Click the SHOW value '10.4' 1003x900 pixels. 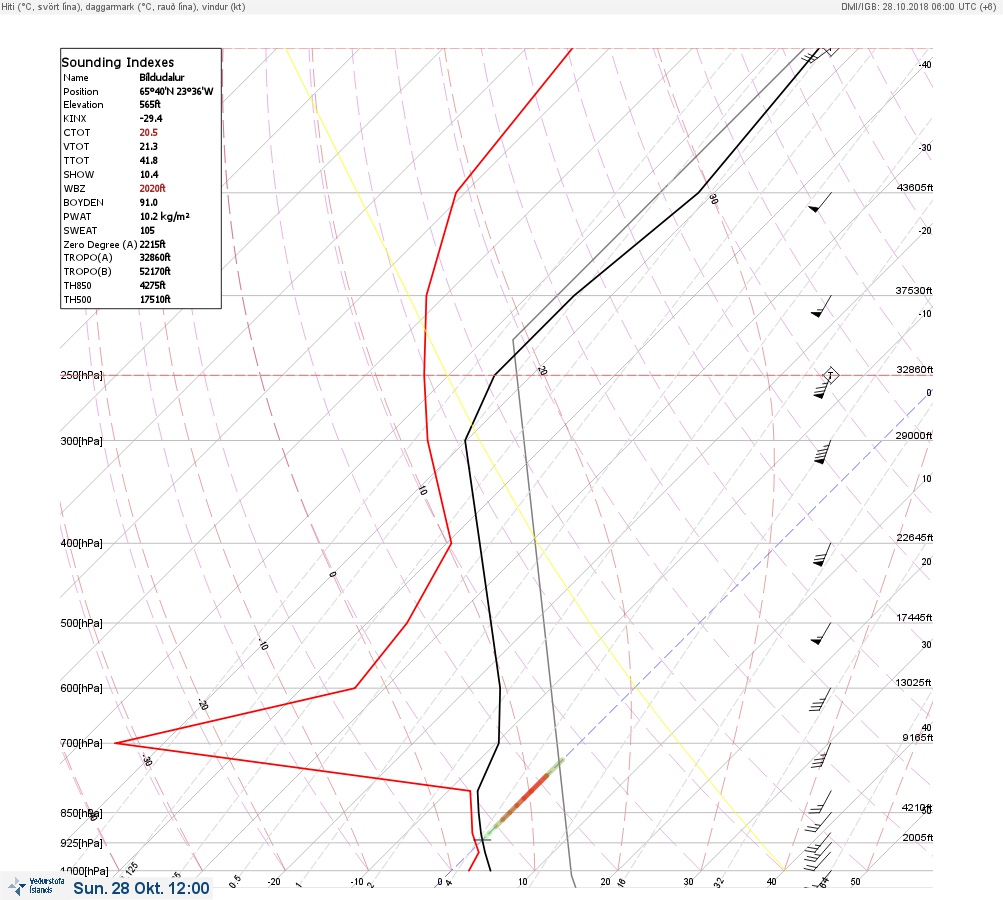[x=149, y=175]
